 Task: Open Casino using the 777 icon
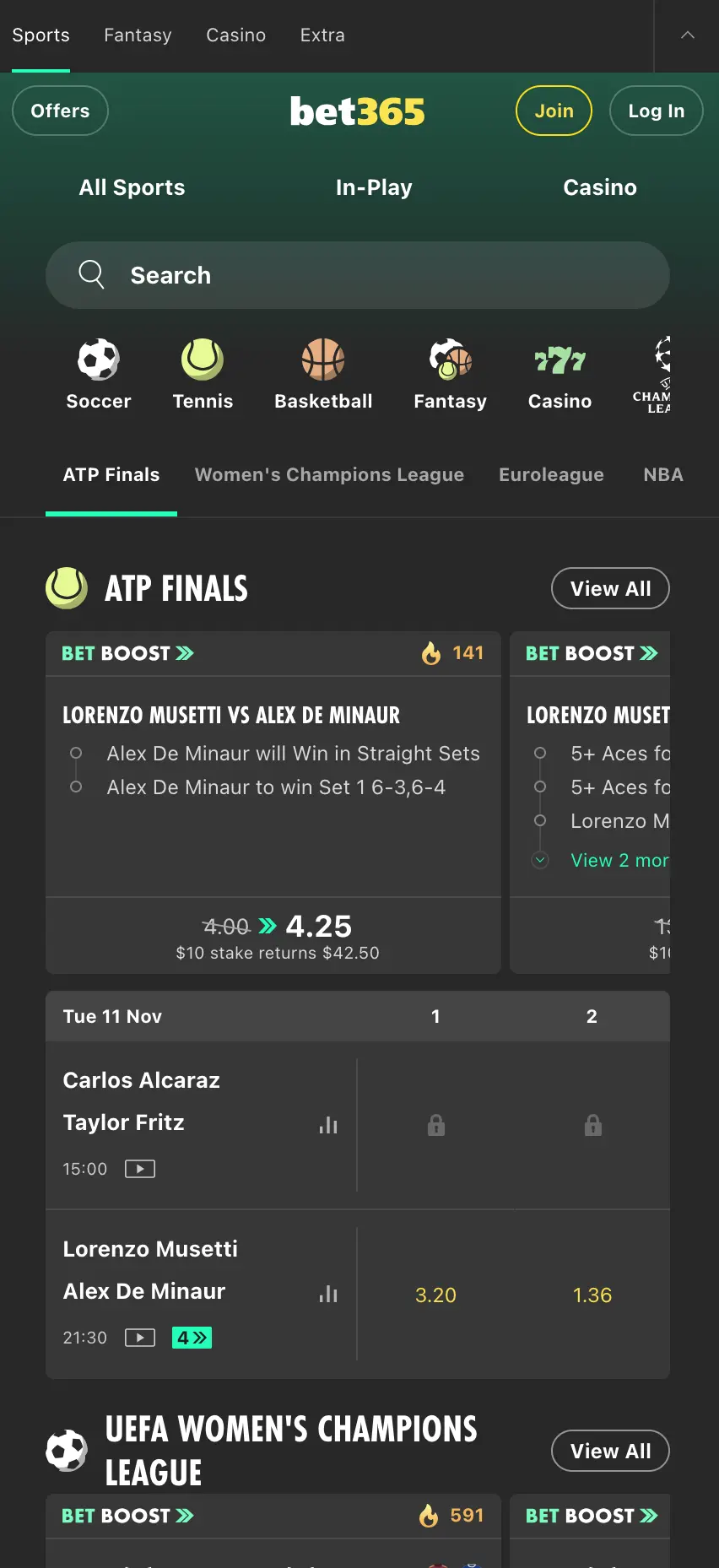tap(559, 359)
